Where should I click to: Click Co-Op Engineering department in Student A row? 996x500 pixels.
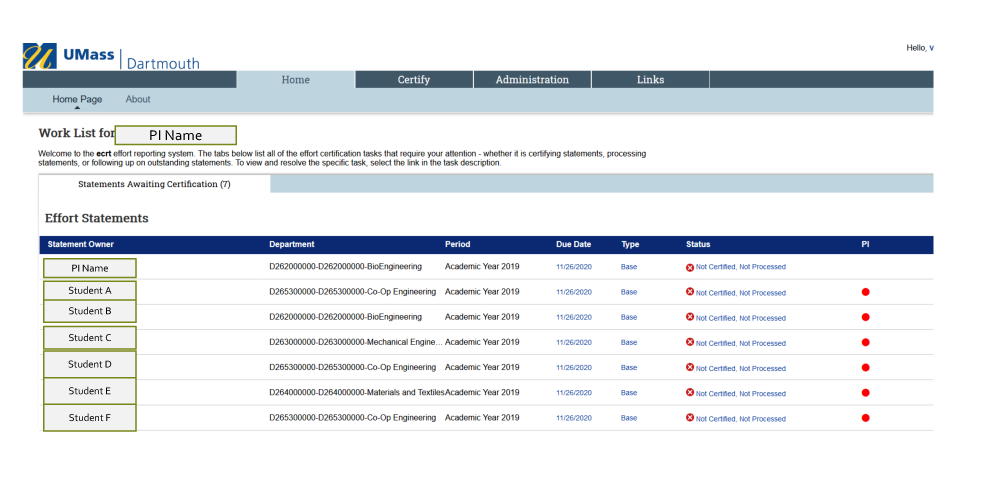point(353,292)
